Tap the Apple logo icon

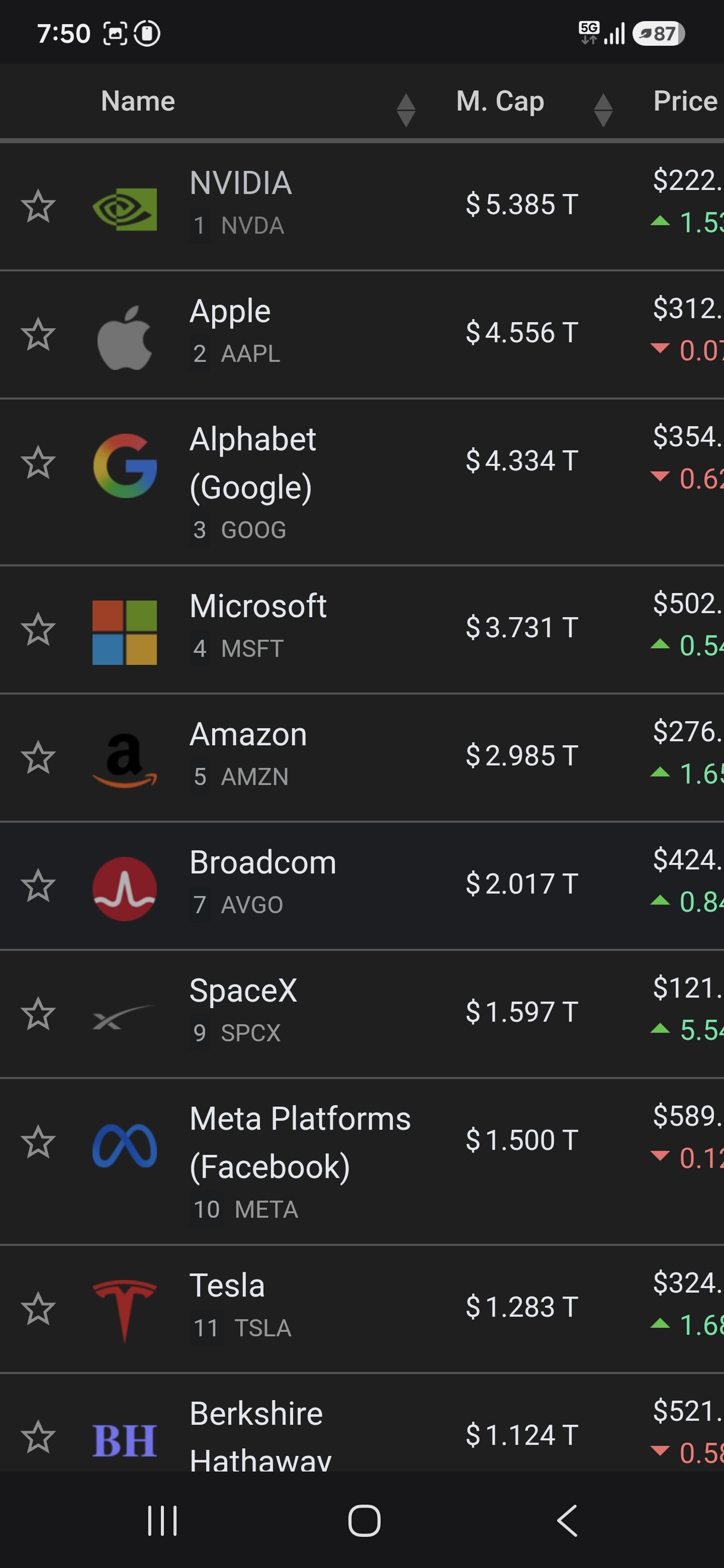coord(124,337)
